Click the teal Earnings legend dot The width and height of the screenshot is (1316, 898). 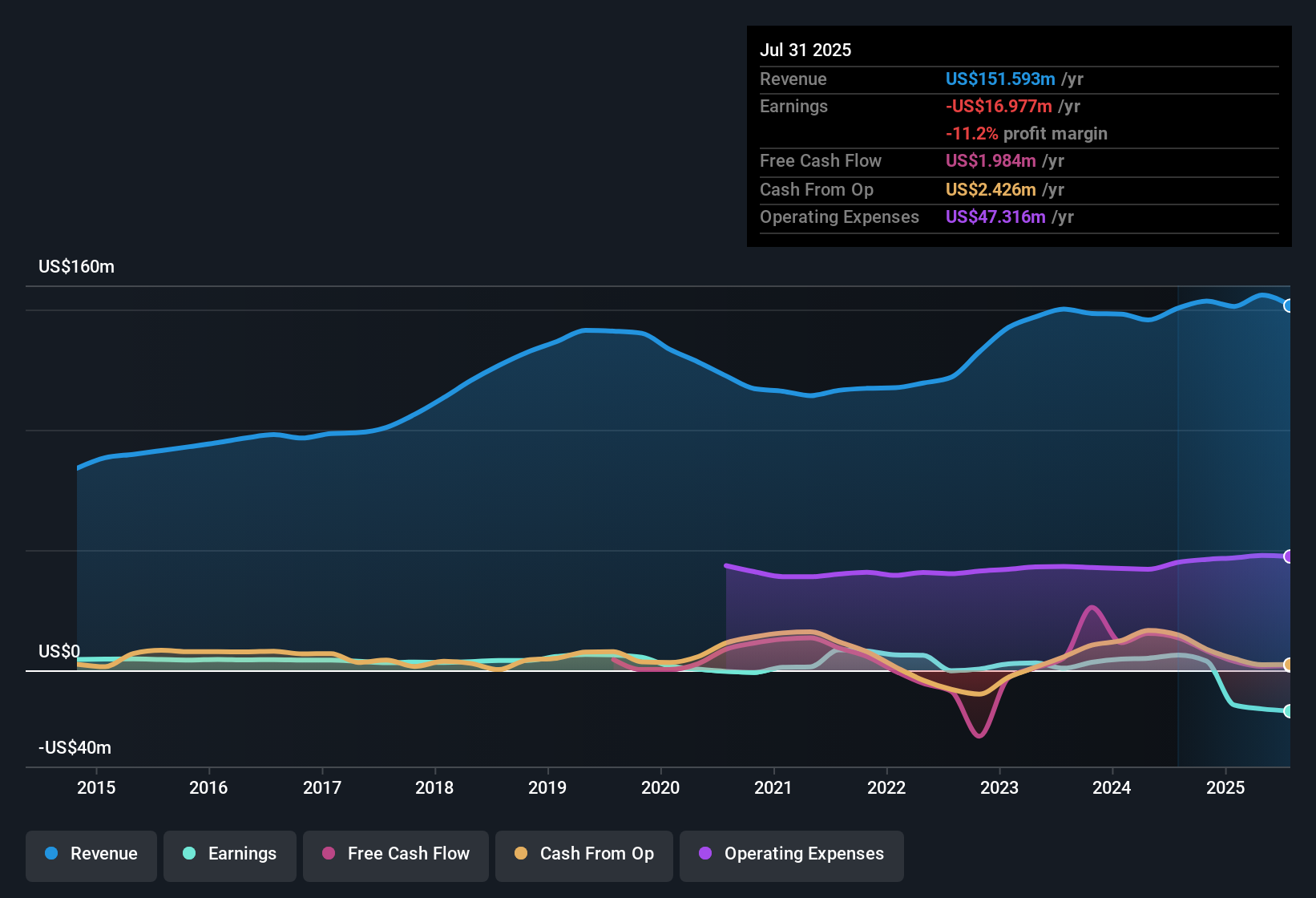point(189,853)
